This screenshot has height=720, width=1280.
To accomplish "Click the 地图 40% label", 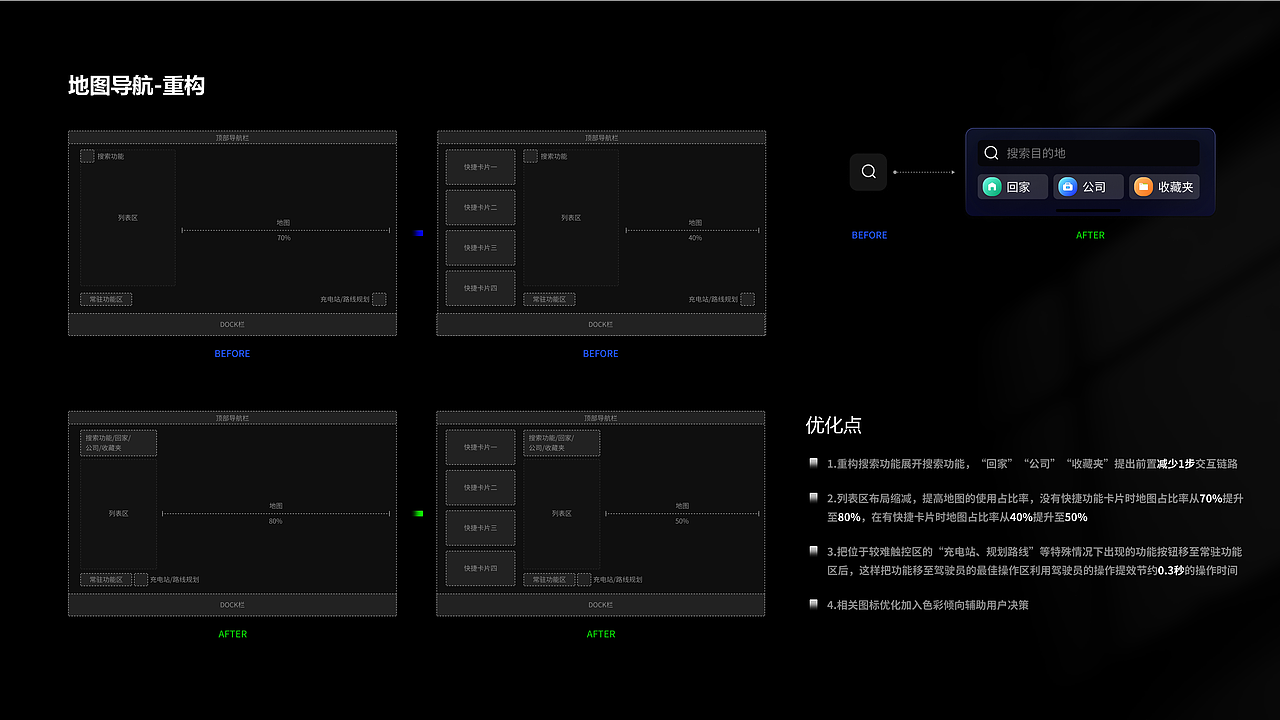I will pyautogui.click(x=695, y=230).
